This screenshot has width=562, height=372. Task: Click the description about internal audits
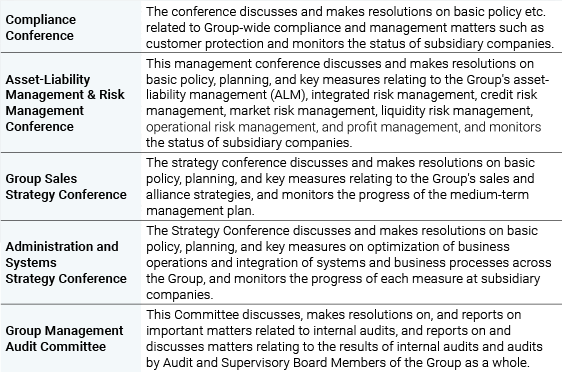[x=344, y=339]
